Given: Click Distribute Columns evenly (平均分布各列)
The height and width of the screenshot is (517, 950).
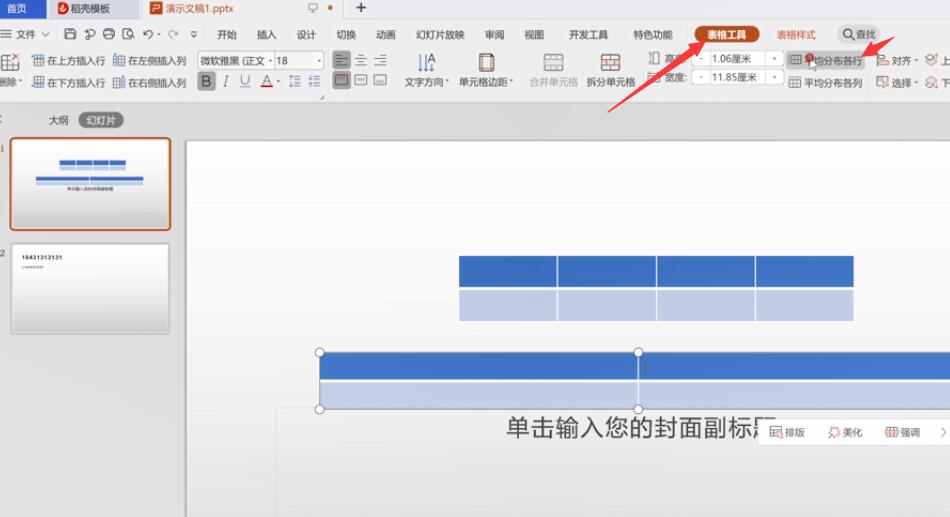Looking at the screenshot, I should pos(825,83).
